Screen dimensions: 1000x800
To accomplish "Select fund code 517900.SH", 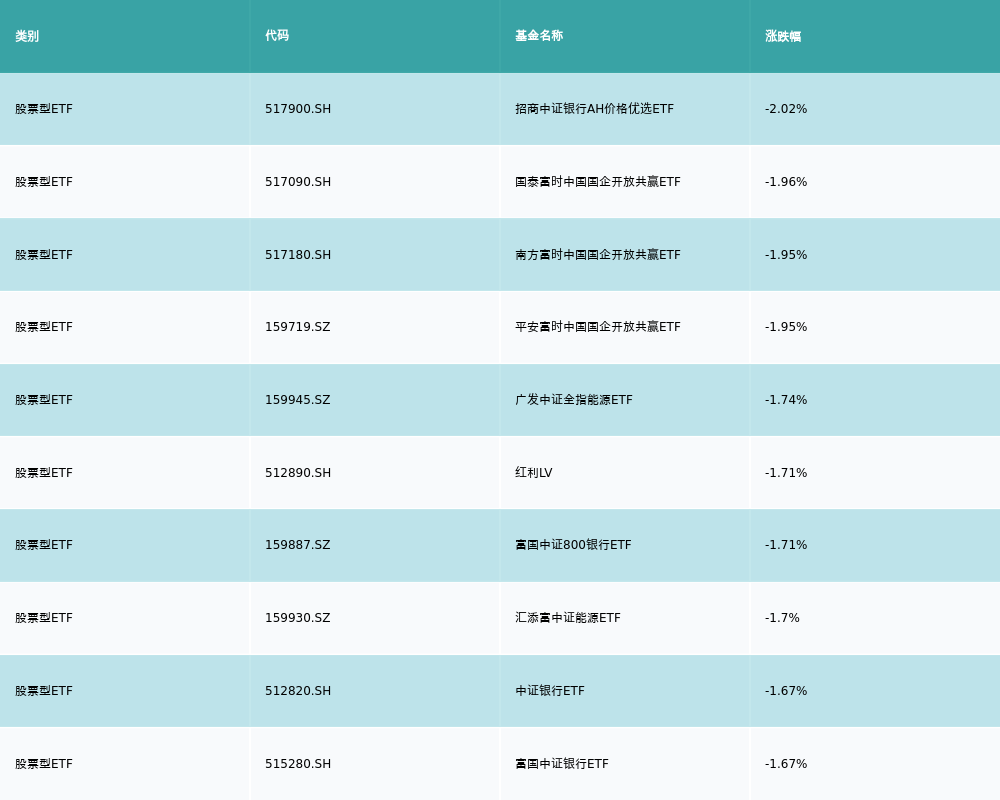I will tap(298, 109).
